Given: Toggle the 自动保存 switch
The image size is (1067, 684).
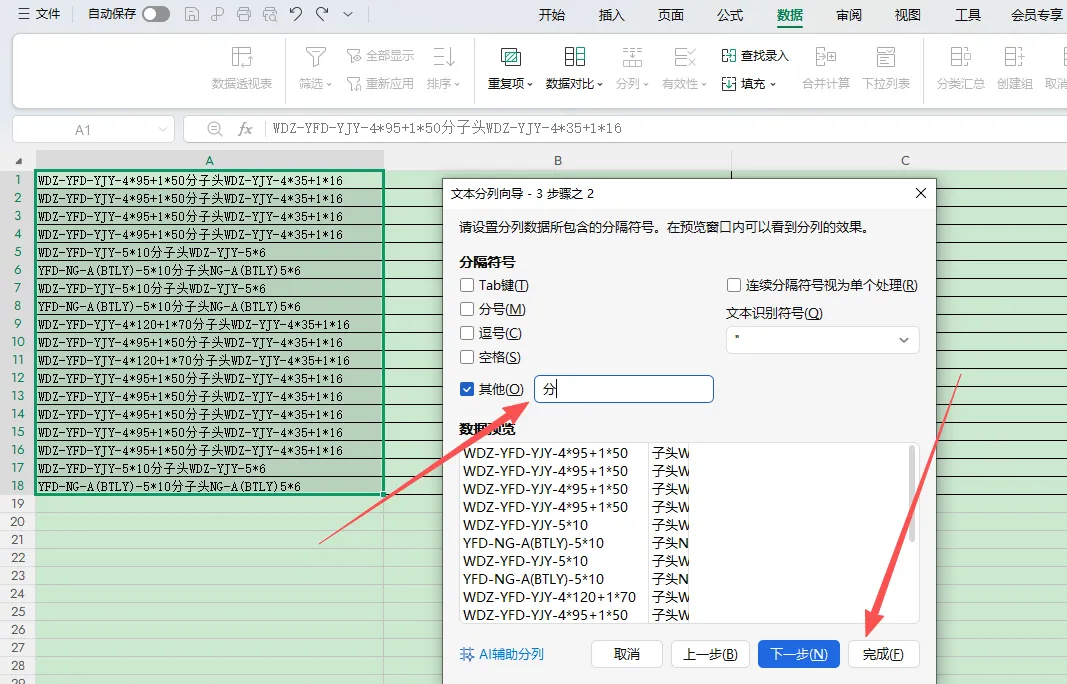Looking at the screenshot, I should tap(156, 14).
